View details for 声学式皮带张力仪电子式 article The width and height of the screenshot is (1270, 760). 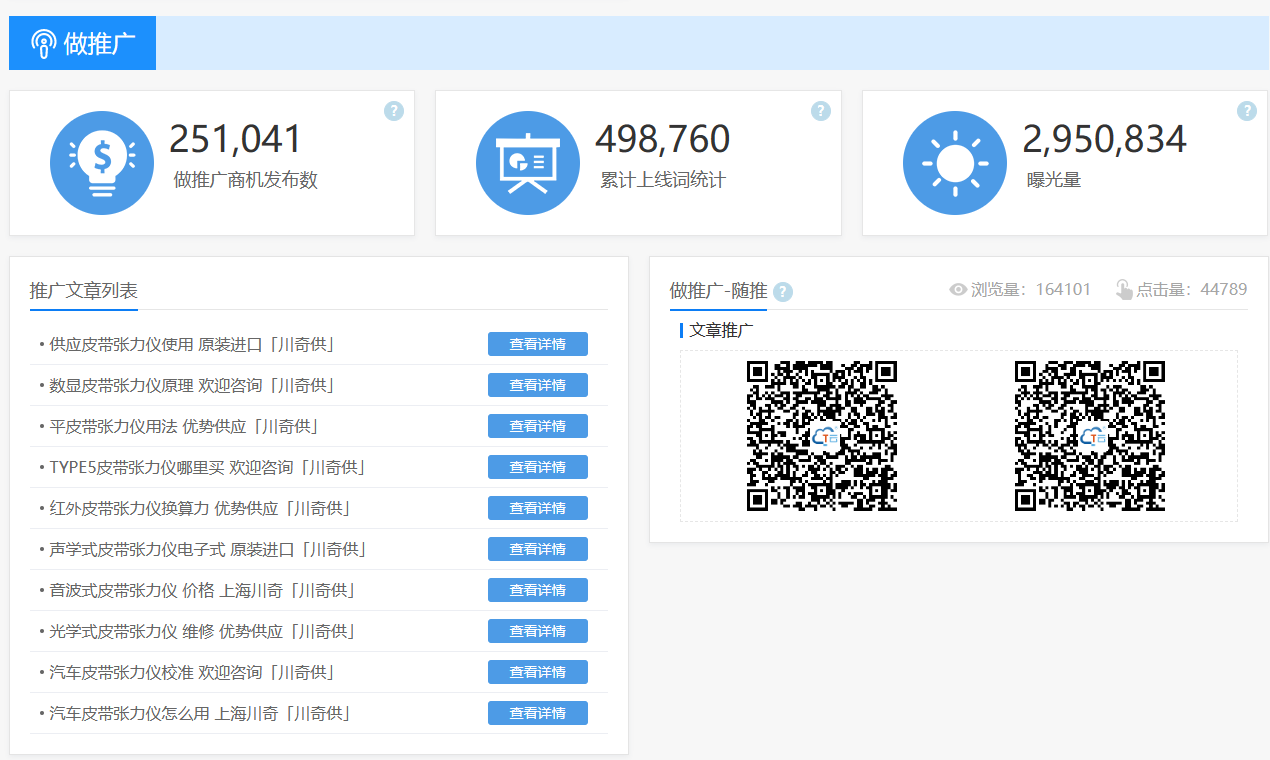click(538, 549)
